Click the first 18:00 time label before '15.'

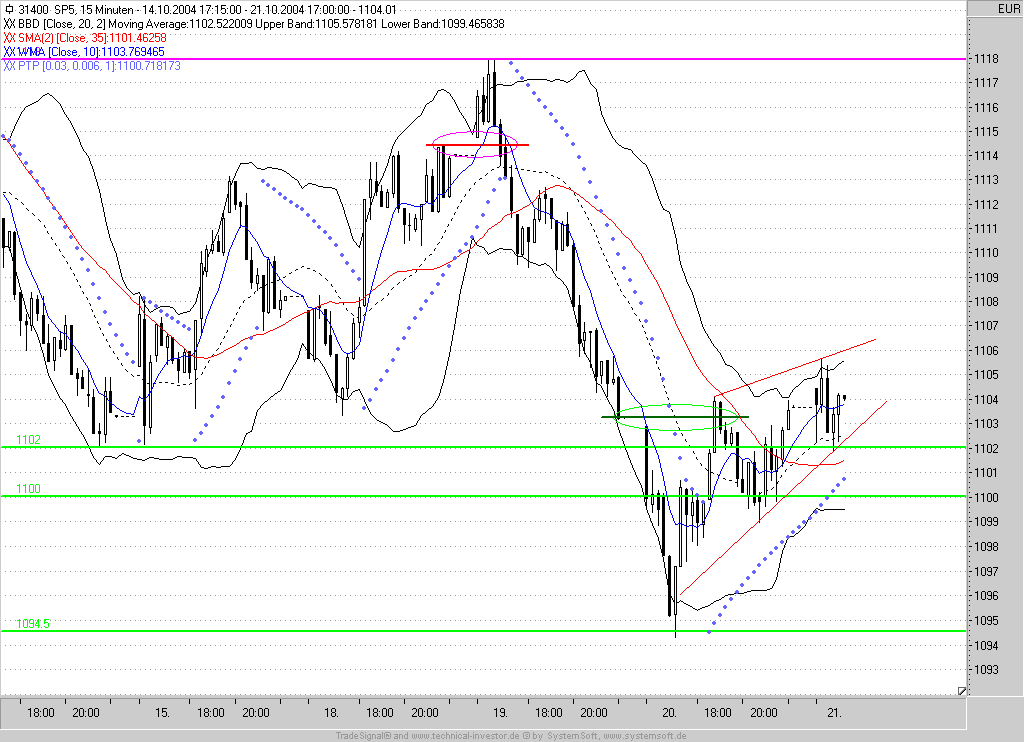(40, 713)
